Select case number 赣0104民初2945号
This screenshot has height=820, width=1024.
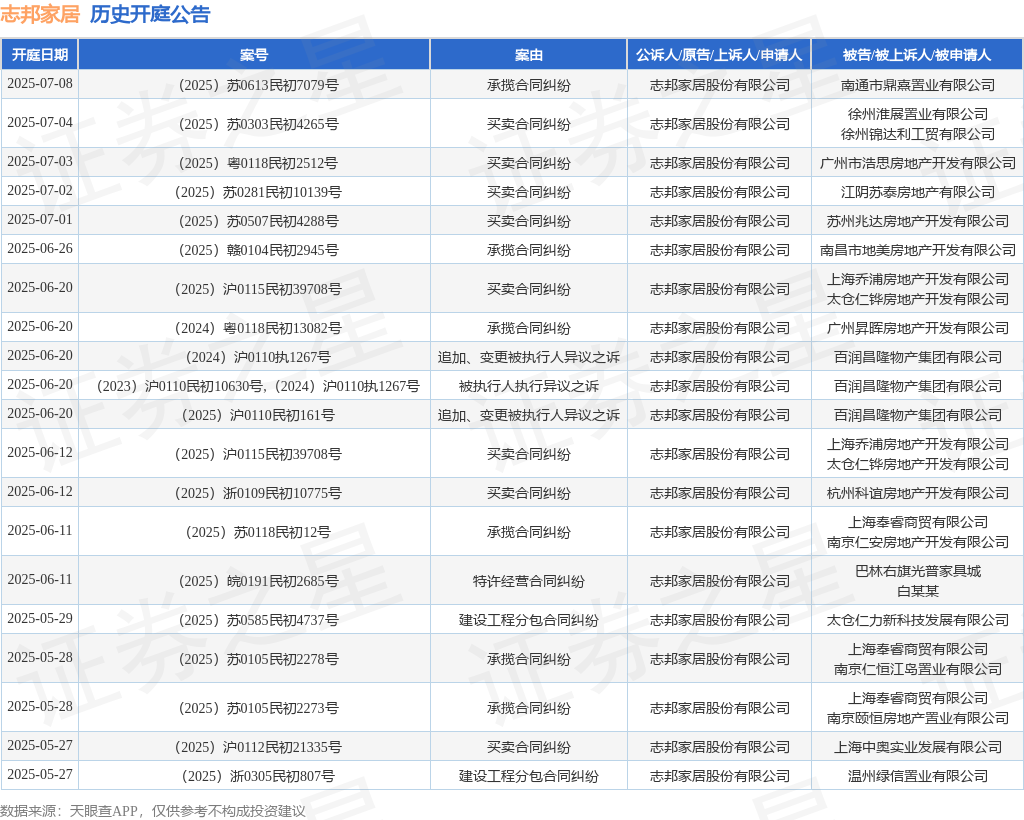(x=258, y=250)
